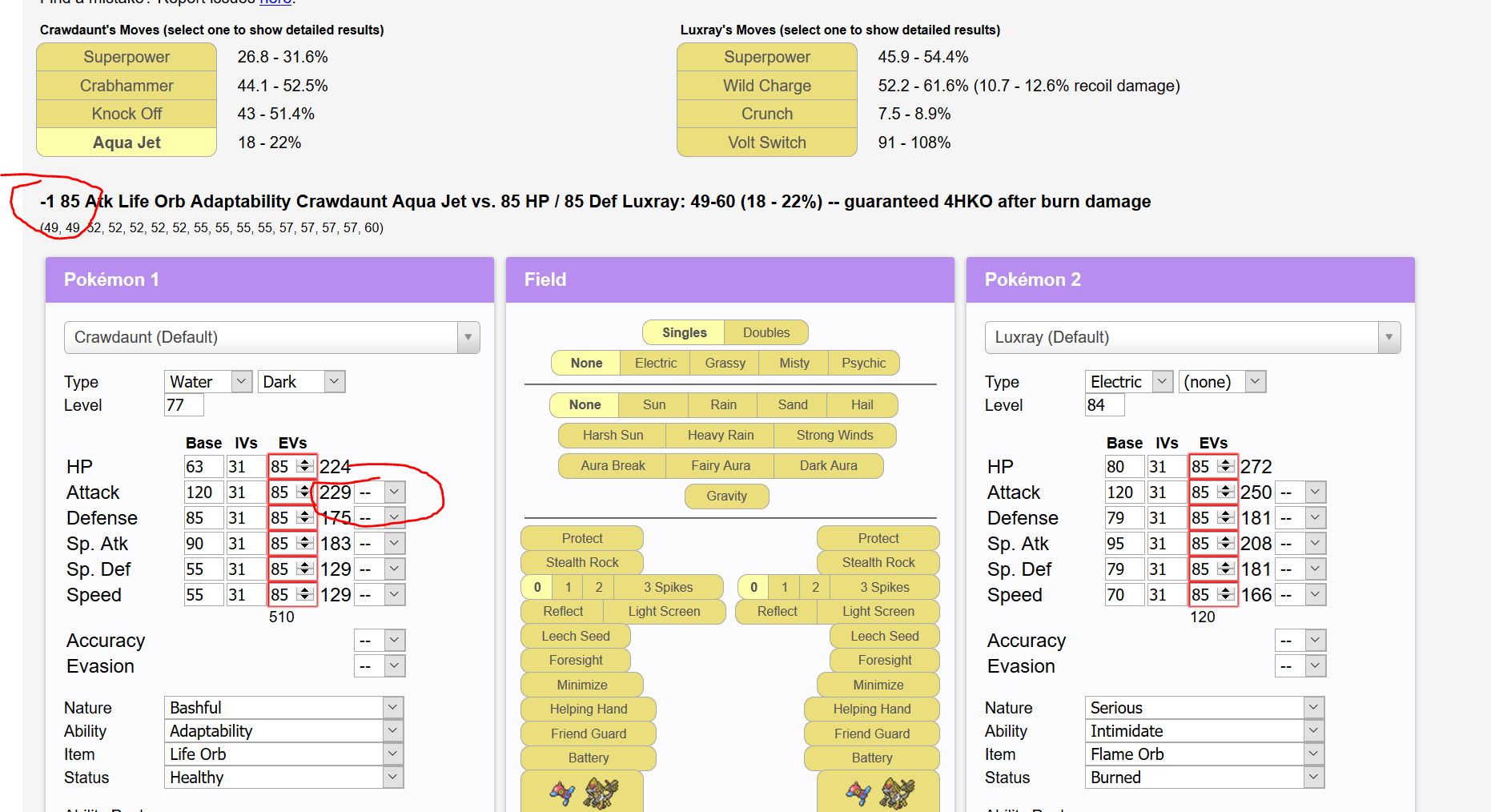Open Crawdaunt's Attack stat boost dropdown
1491x812 pixels.
coord(380,492)
